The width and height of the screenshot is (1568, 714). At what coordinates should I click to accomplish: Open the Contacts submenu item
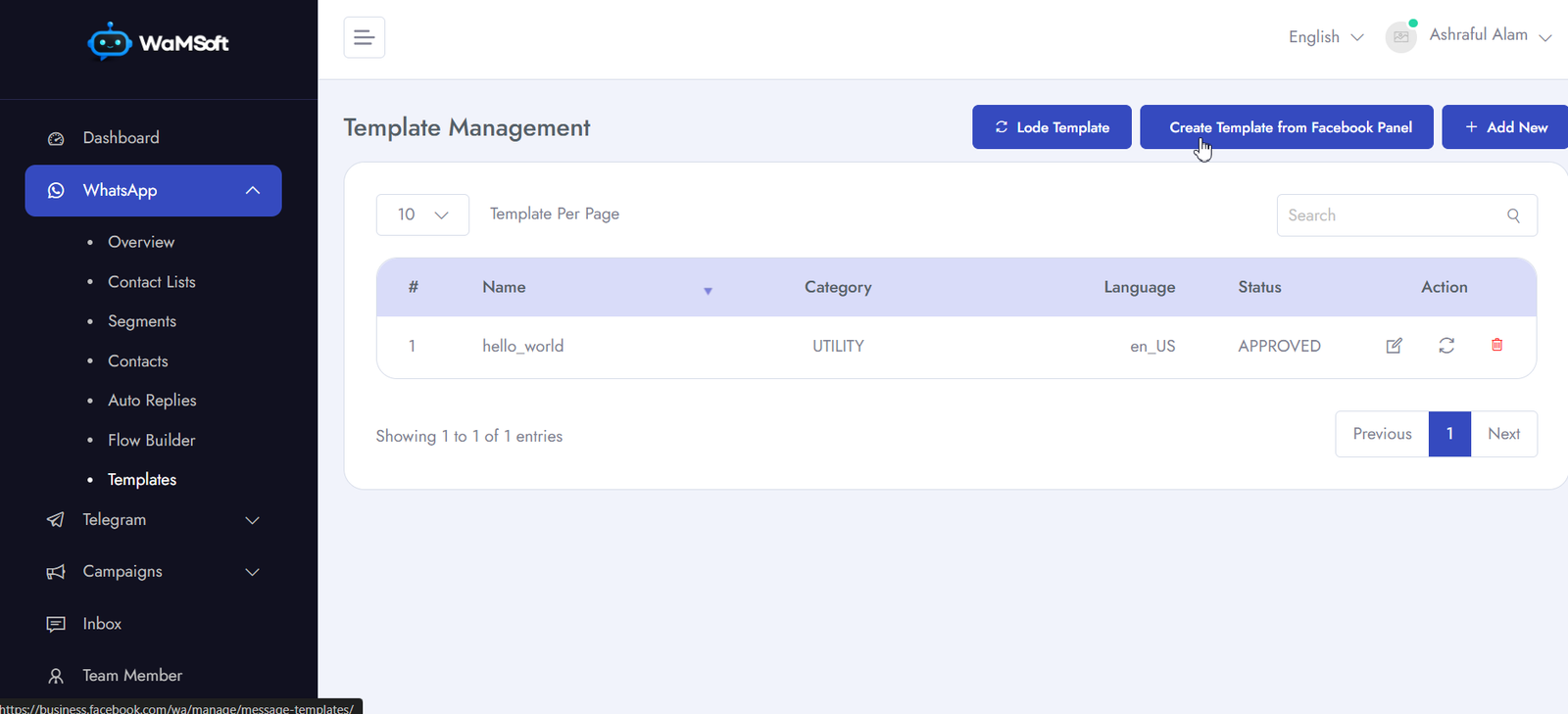(x=138, y=361)
